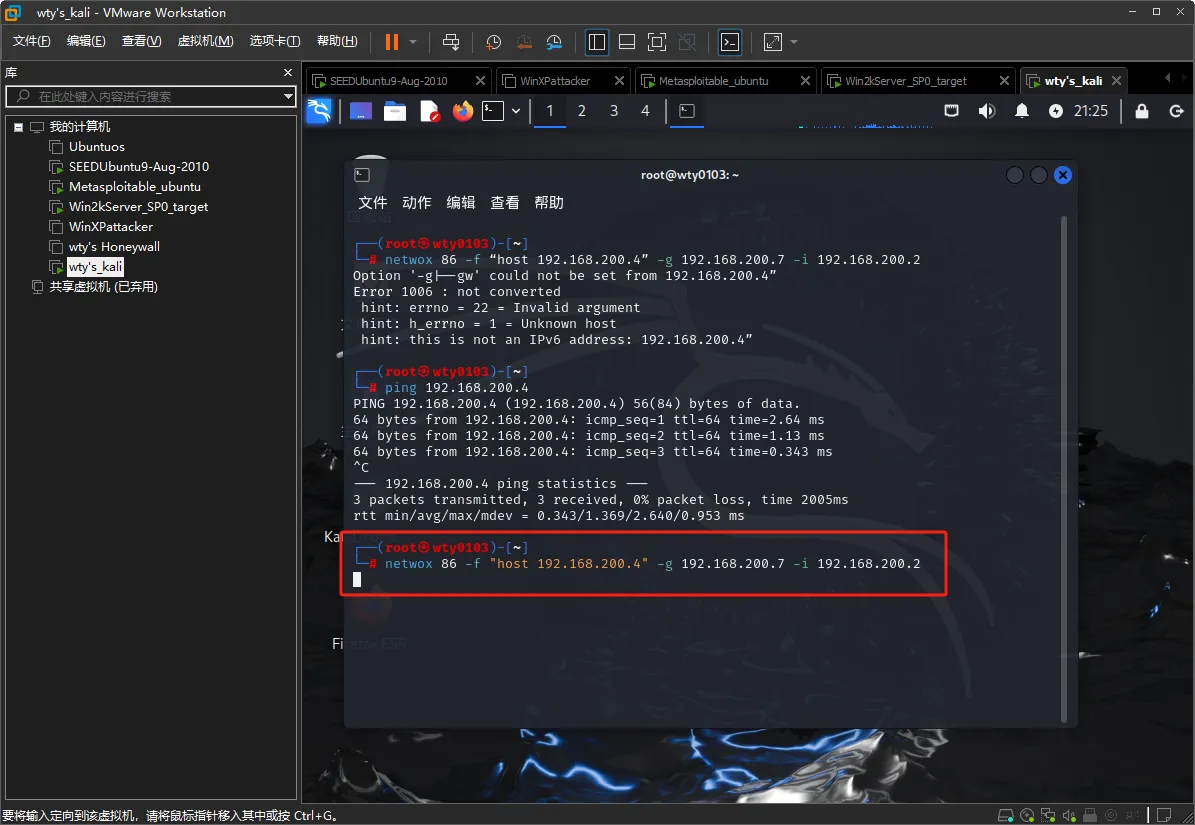Collapse the 我的计算机 tree node
Image resolution: width=1195 pixels, height=825 pixels.
18,127
